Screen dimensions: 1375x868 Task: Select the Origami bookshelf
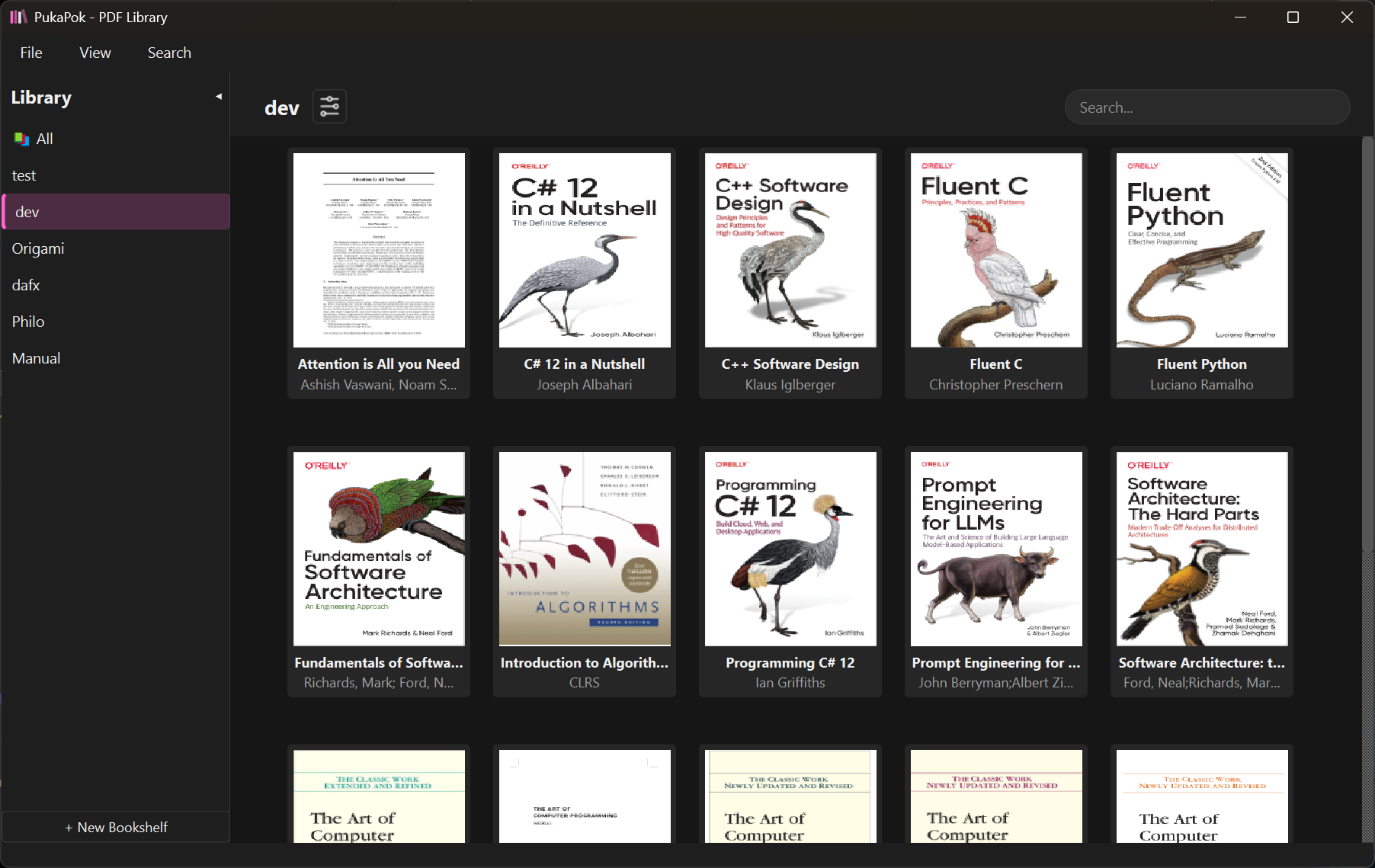tap(38, 248)
